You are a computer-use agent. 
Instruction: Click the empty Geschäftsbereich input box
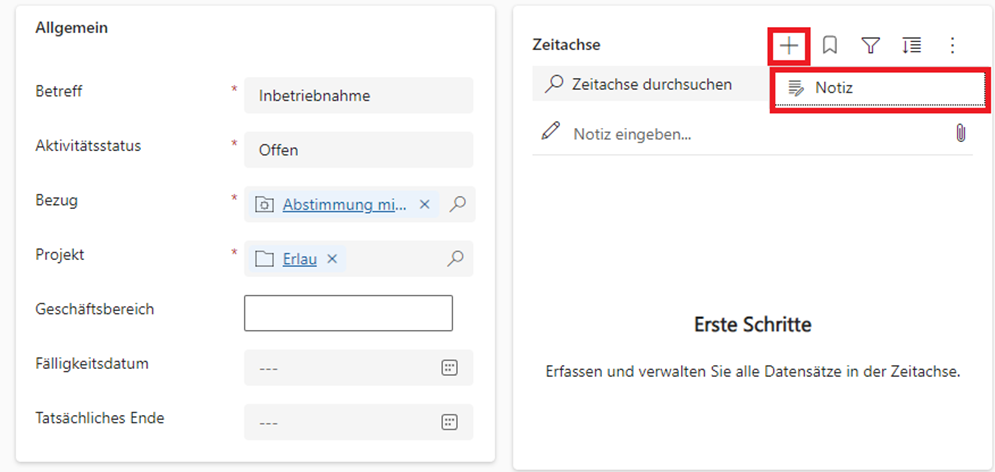click(348, 313)
